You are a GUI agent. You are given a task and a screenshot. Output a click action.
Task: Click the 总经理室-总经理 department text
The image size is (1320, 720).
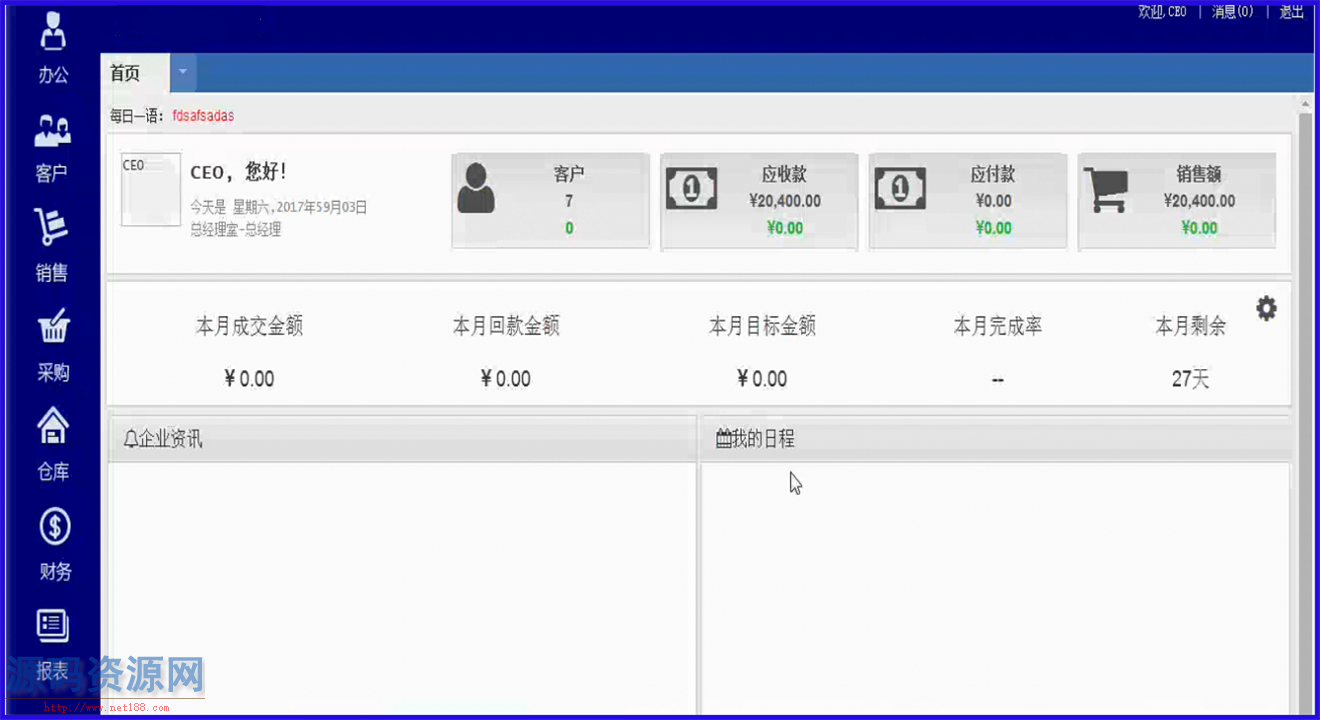[x=236, y=229]
